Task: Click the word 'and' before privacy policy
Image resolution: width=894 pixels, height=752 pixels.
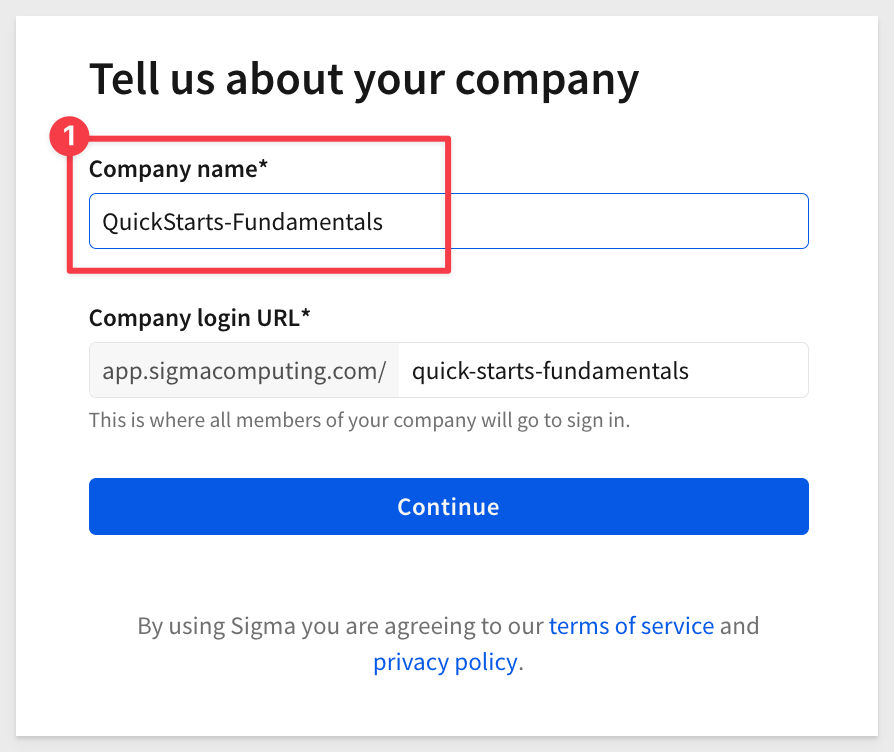Action: pos(739,625)
